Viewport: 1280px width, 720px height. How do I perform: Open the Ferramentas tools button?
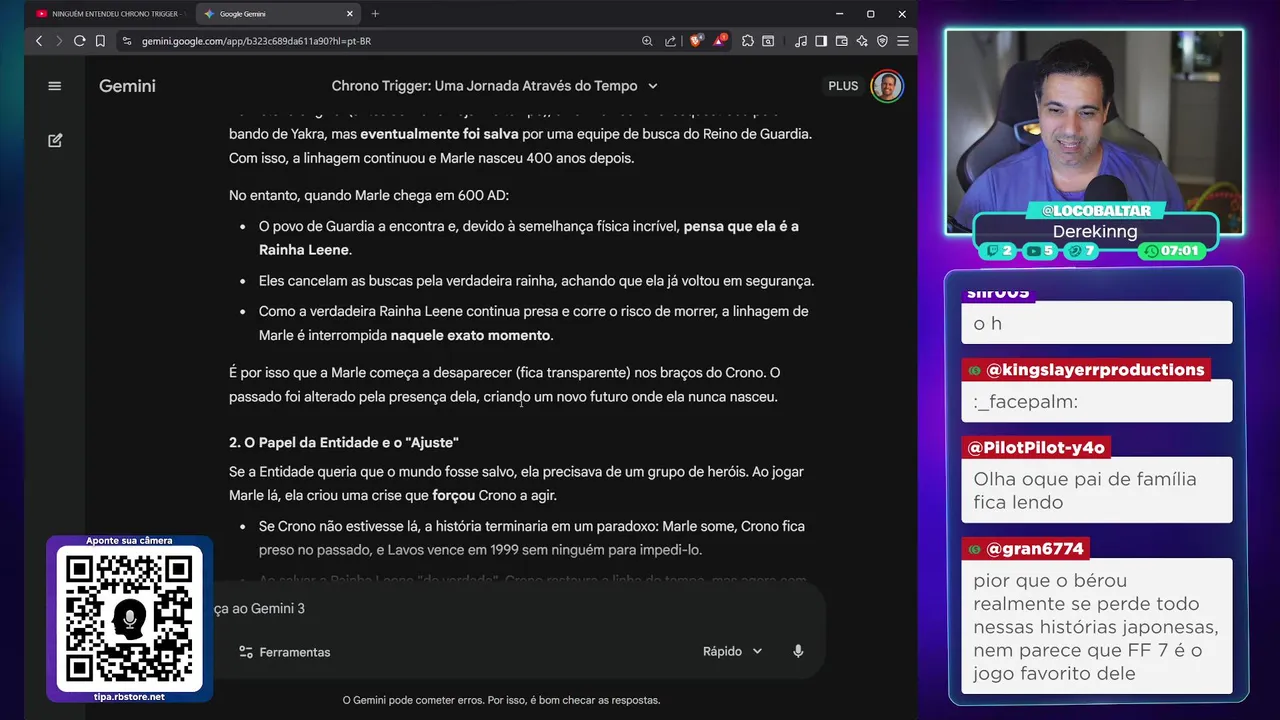[285, 652]
